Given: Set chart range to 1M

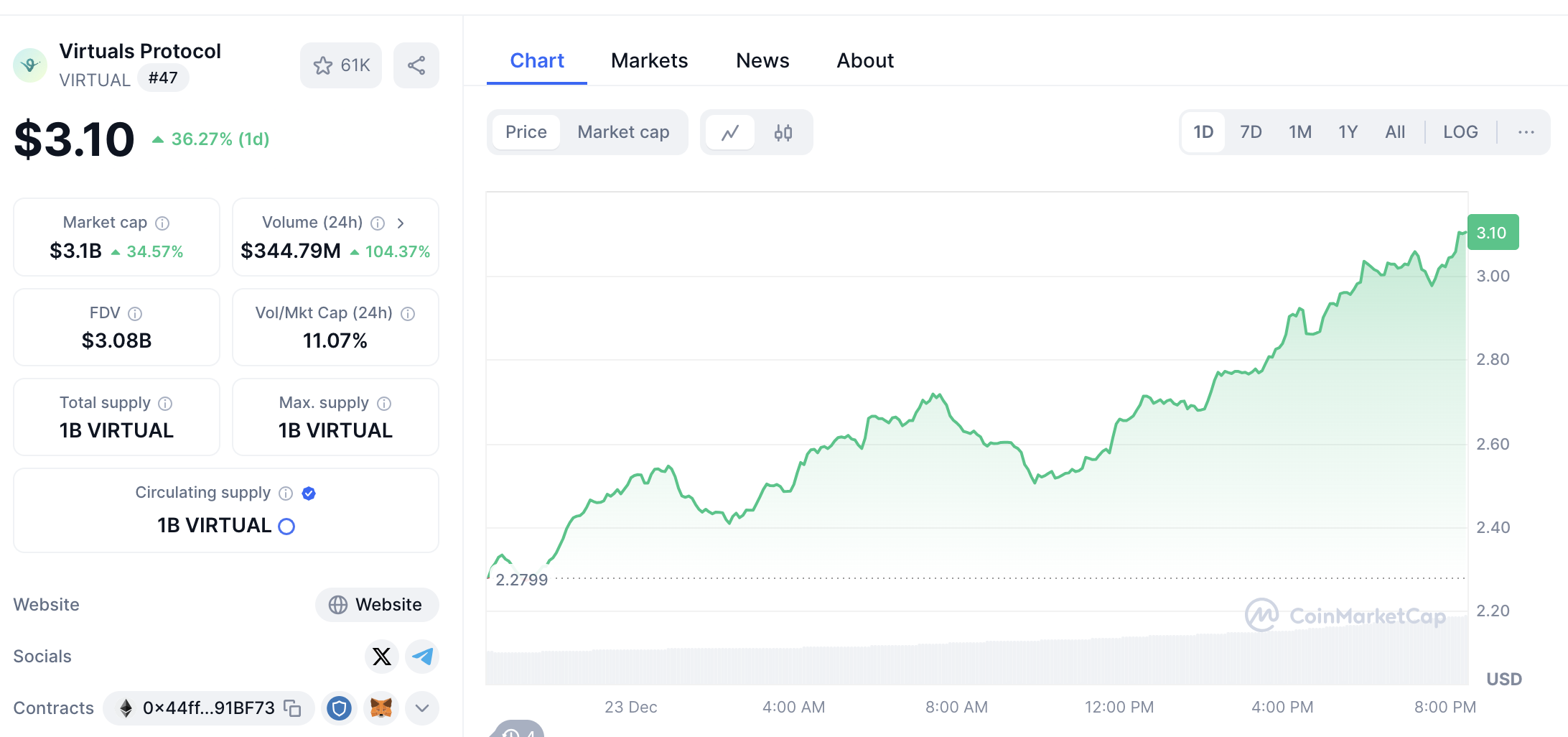Looking at the screenshot, I should tap(1300, 132).
